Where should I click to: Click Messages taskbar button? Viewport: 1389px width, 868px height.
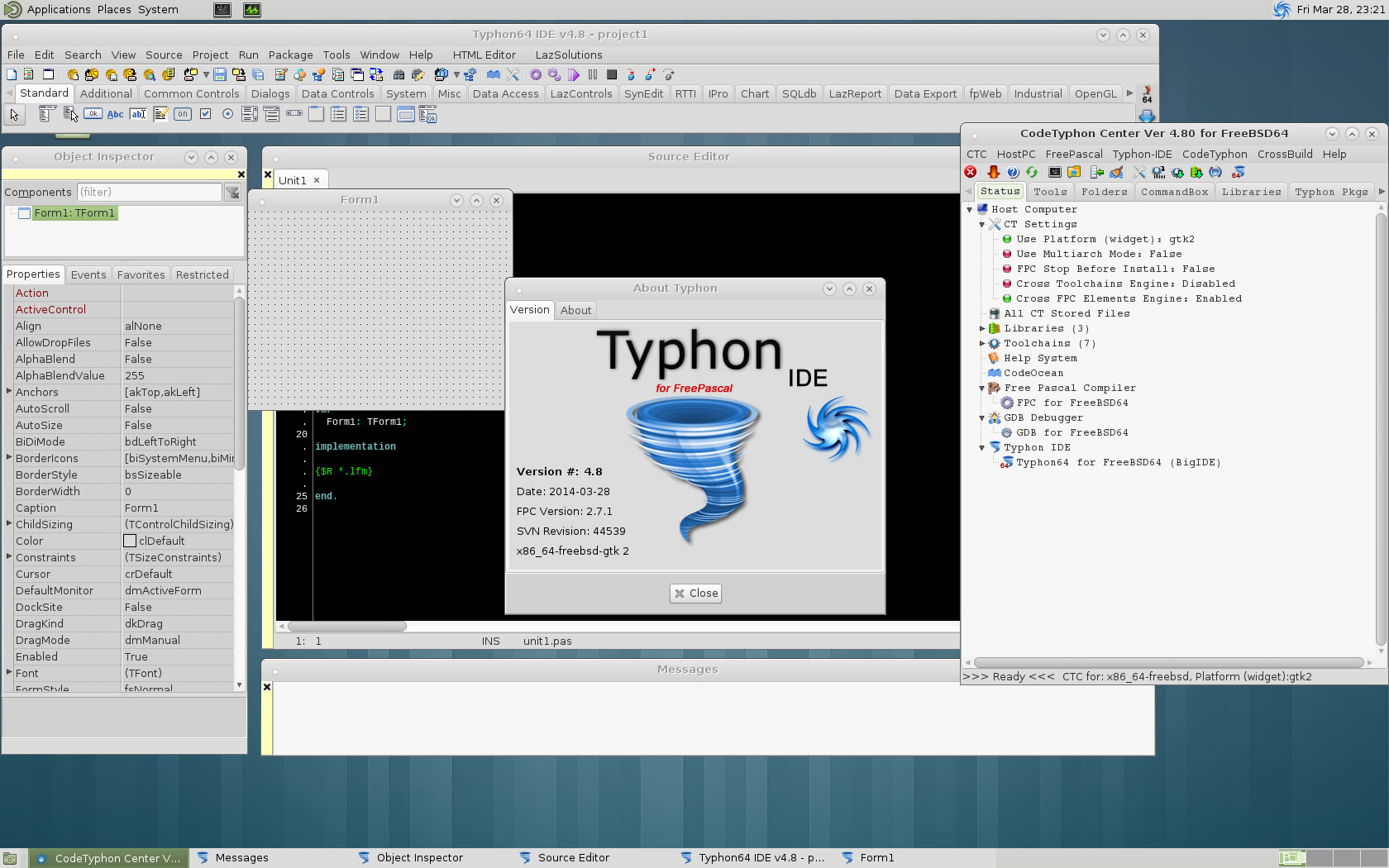tap(241, 858)
